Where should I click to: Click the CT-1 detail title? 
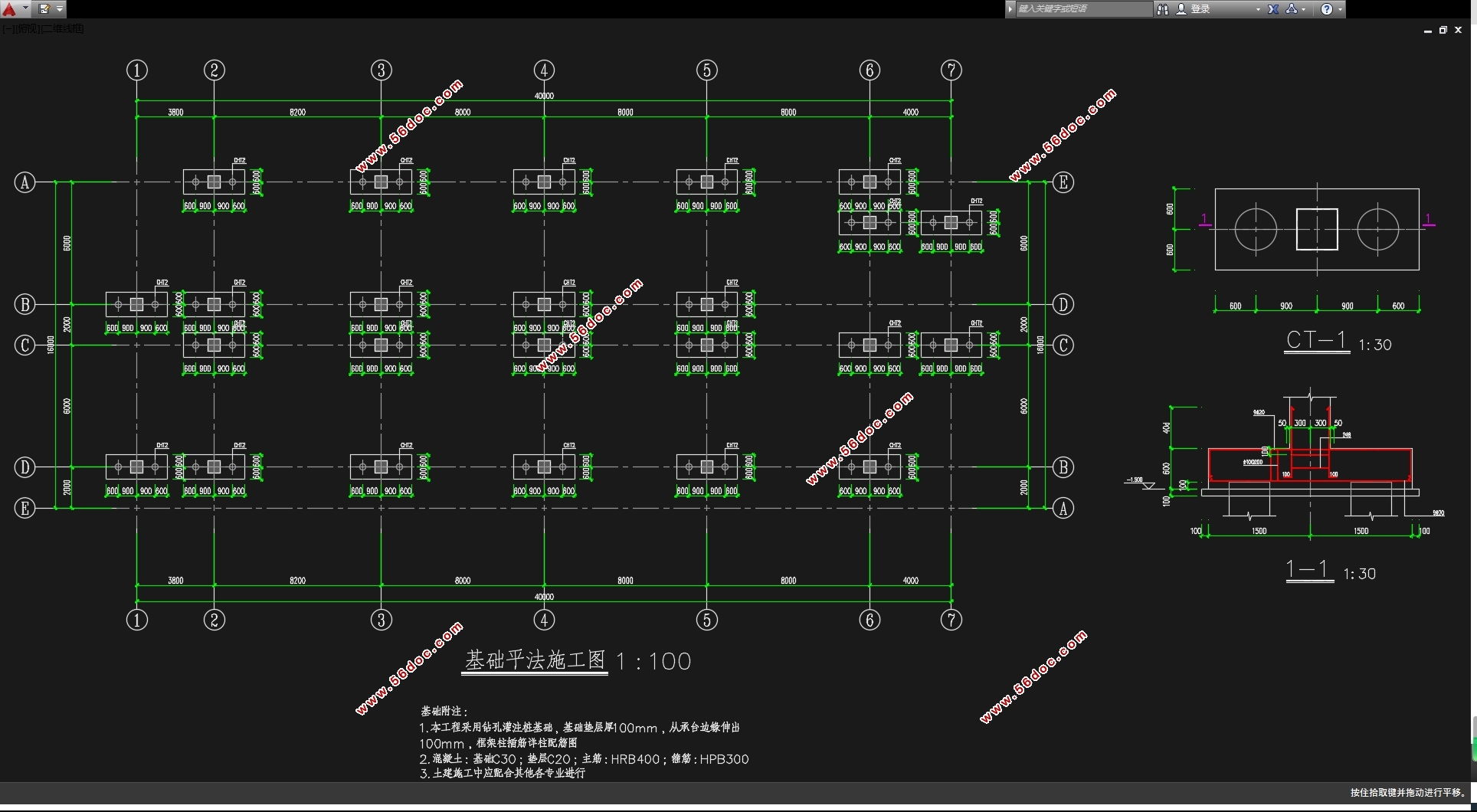(1316, 340)
